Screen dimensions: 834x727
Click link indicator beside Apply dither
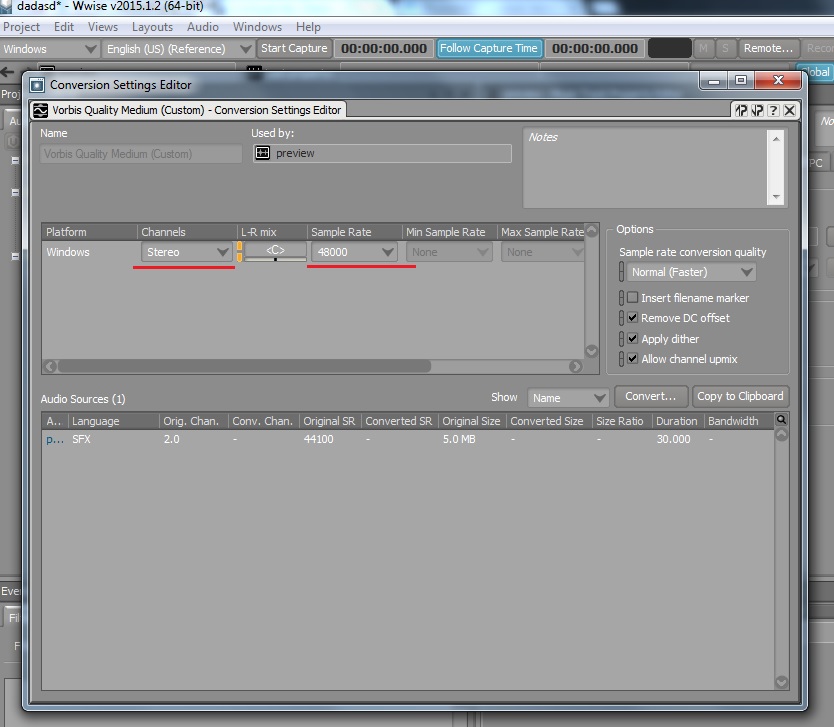click(621, 339)
